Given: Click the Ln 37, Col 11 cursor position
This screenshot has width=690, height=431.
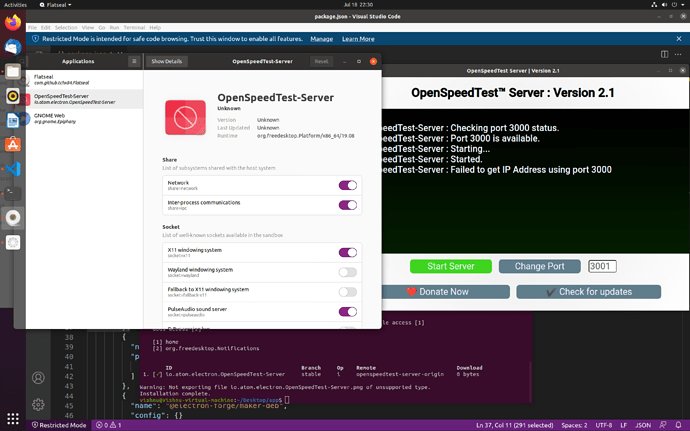Looking at the screenshot, I should [x=514, y=425].
